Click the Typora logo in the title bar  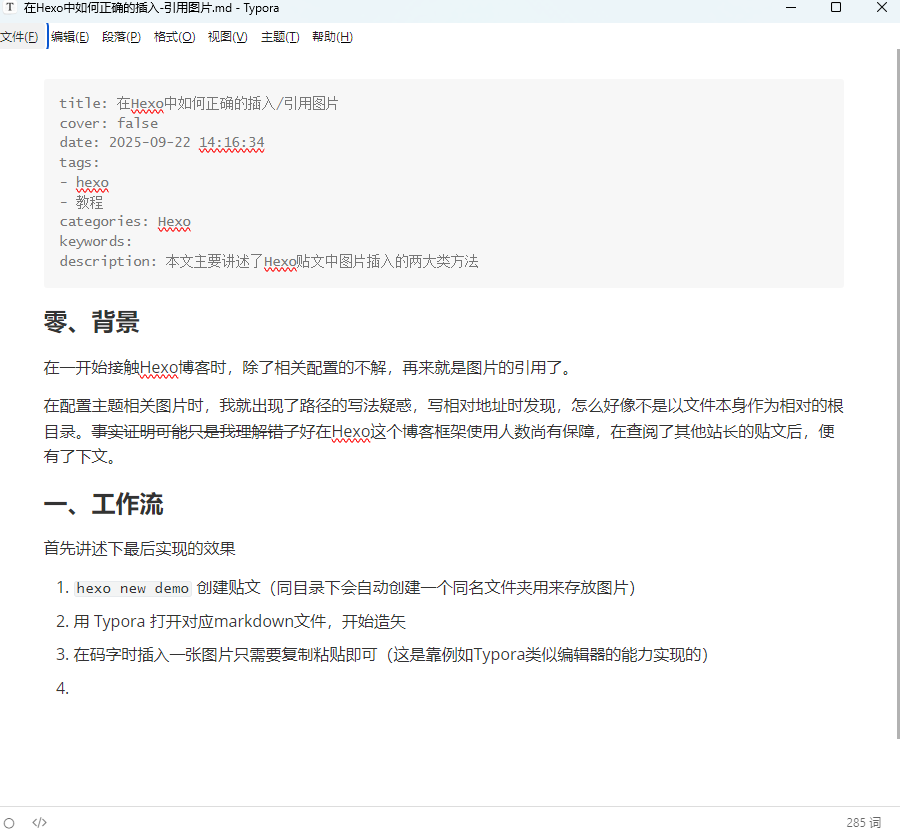point(11,8)
